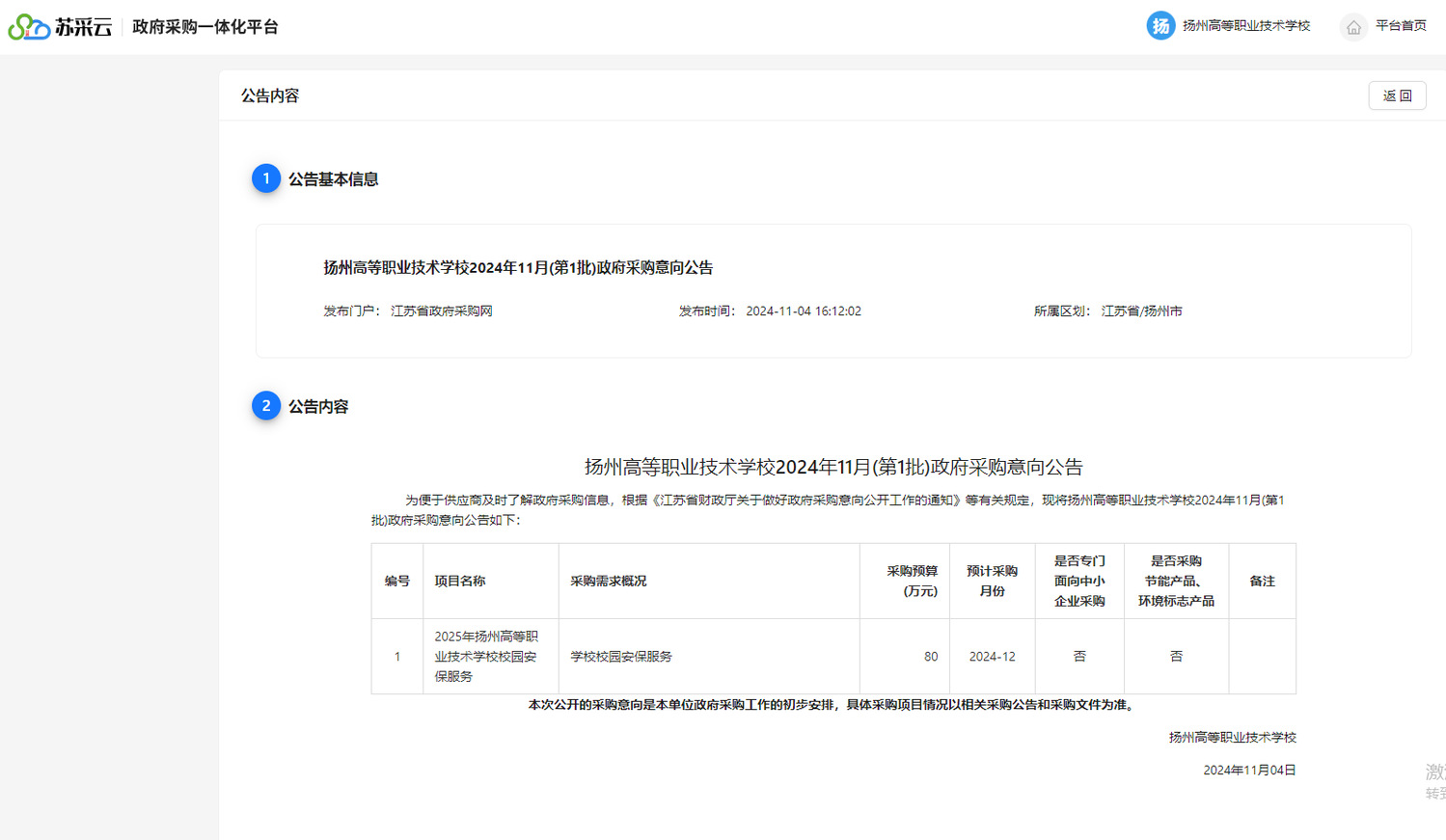The image size is (1446, 840).
Task: Click the home icon beside 平台首页
Action: click(1353, 27)
